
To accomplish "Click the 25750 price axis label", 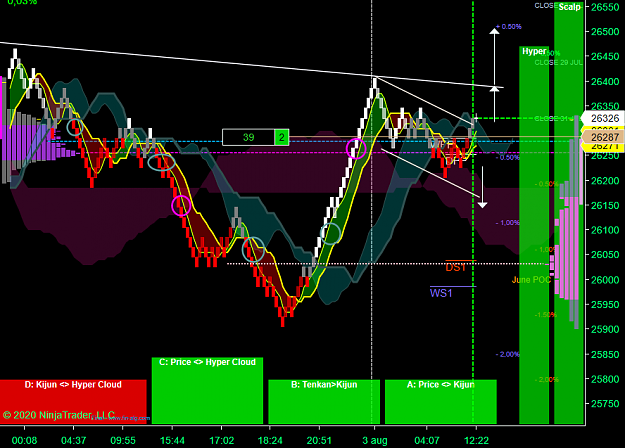I will coord(605,404).
